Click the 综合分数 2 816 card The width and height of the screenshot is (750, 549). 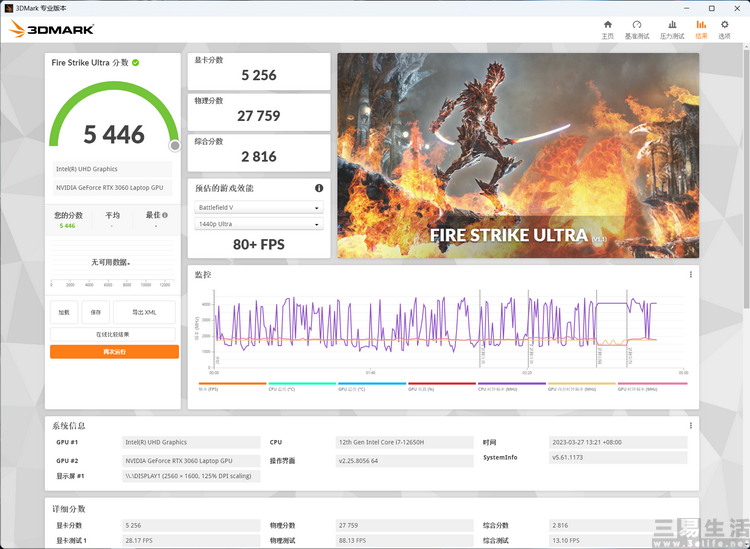[x=259, y=153]
